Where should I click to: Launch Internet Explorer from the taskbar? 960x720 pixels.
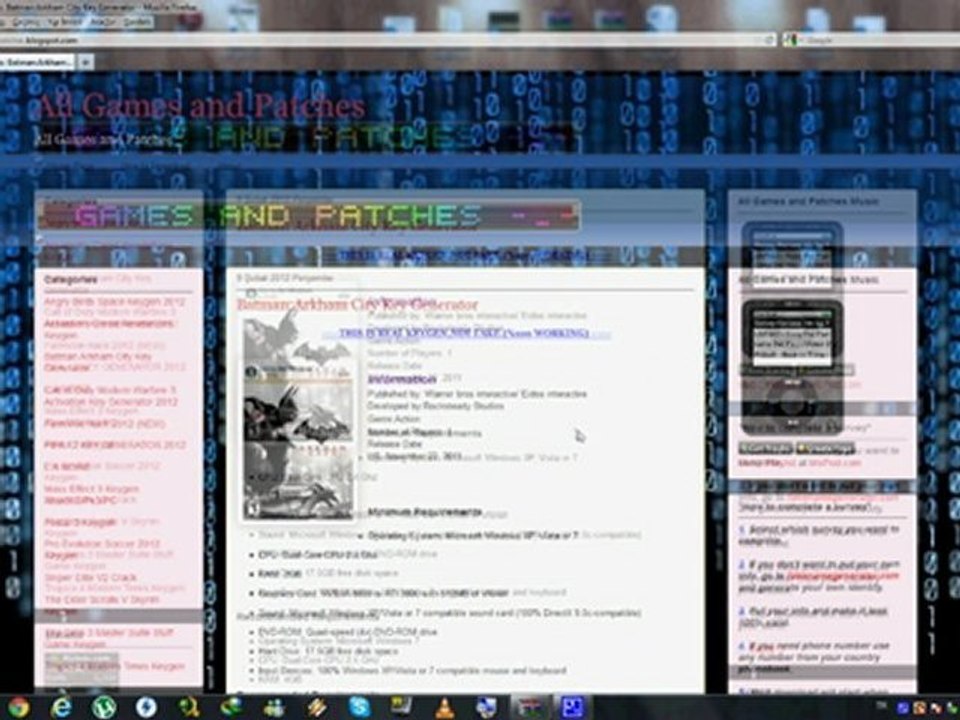click(x=61, y=707)
